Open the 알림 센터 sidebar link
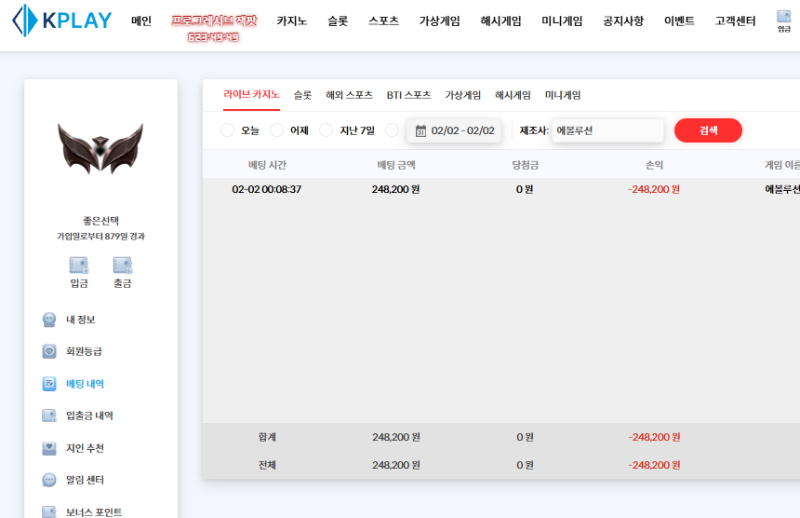This screenshot has height=518, width=800. [x=85, y=480]
